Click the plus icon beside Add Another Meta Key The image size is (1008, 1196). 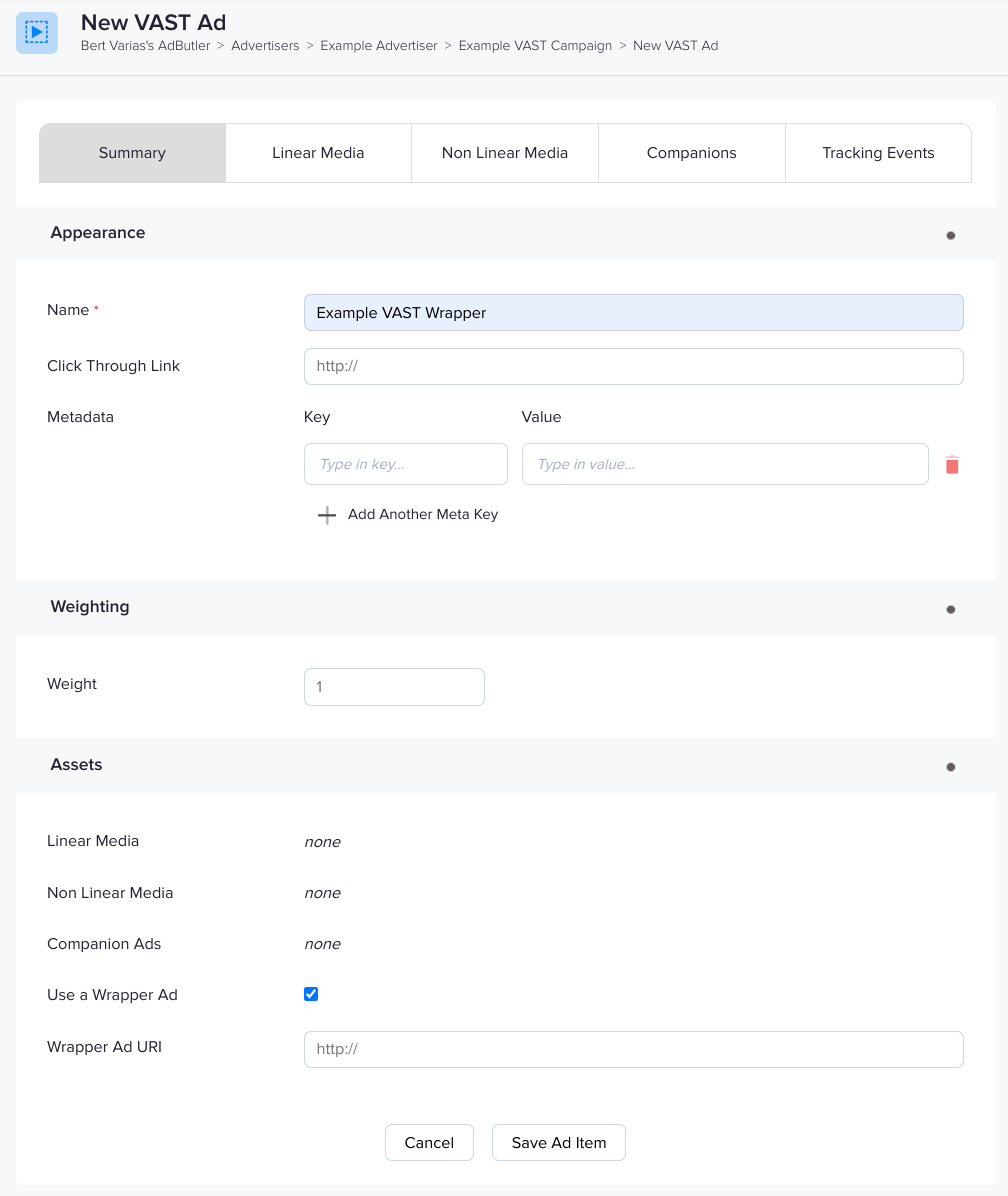click(x=326, y=515)
